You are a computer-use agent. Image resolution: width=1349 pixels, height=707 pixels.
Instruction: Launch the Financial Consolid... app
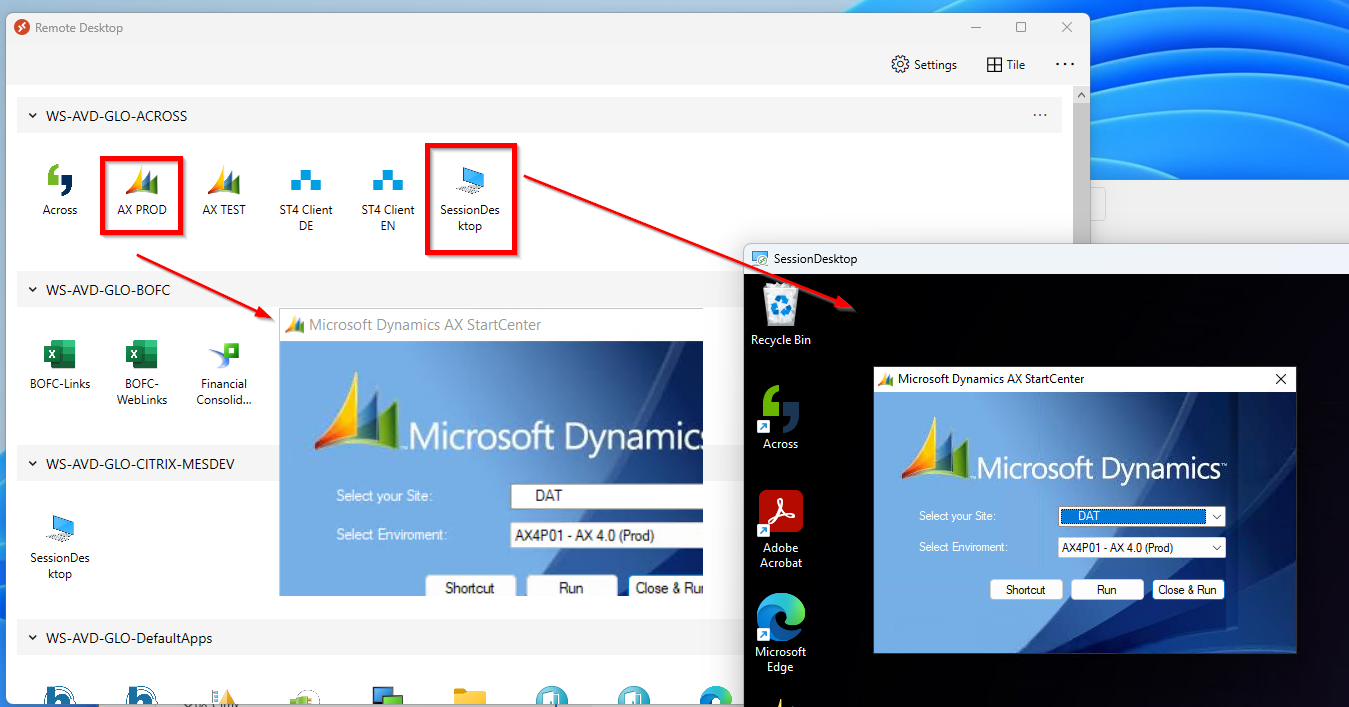click(x=224, y=373)
